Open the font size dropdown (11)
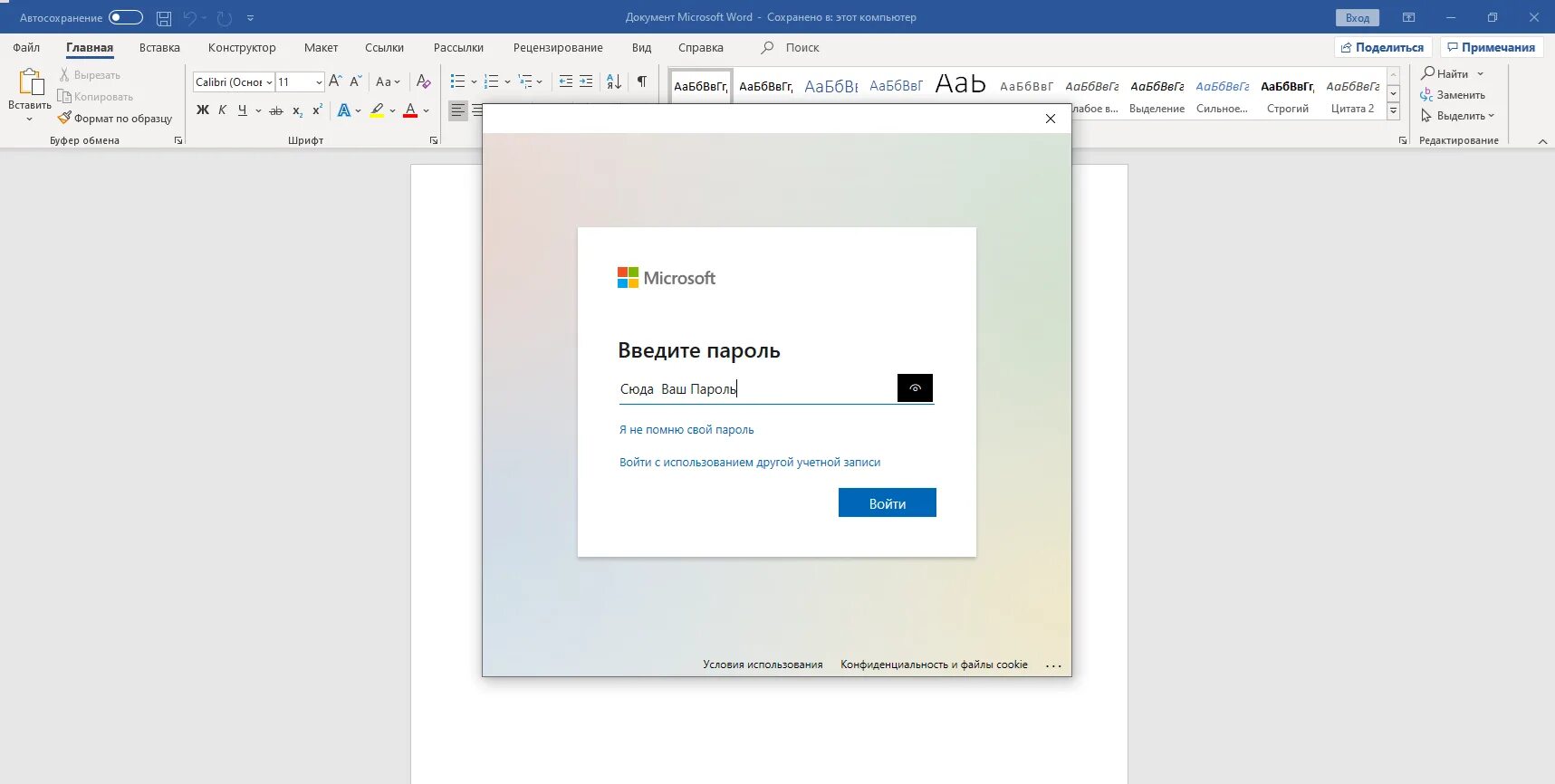This screenshot has height=784, width=1555. click(x=319, y=82)
